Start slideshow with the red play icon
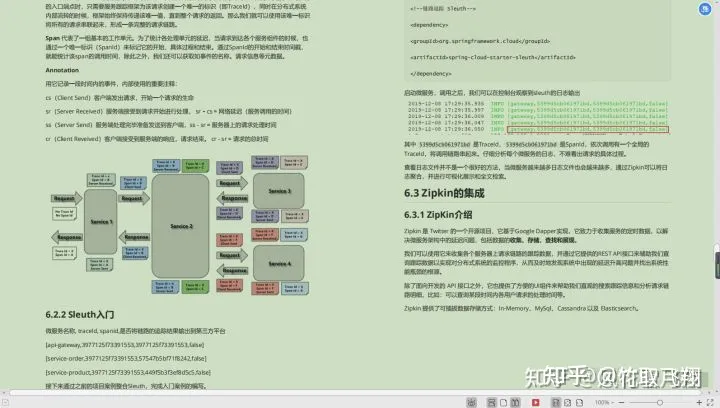 pyautogui.click(x=535, y=402)
